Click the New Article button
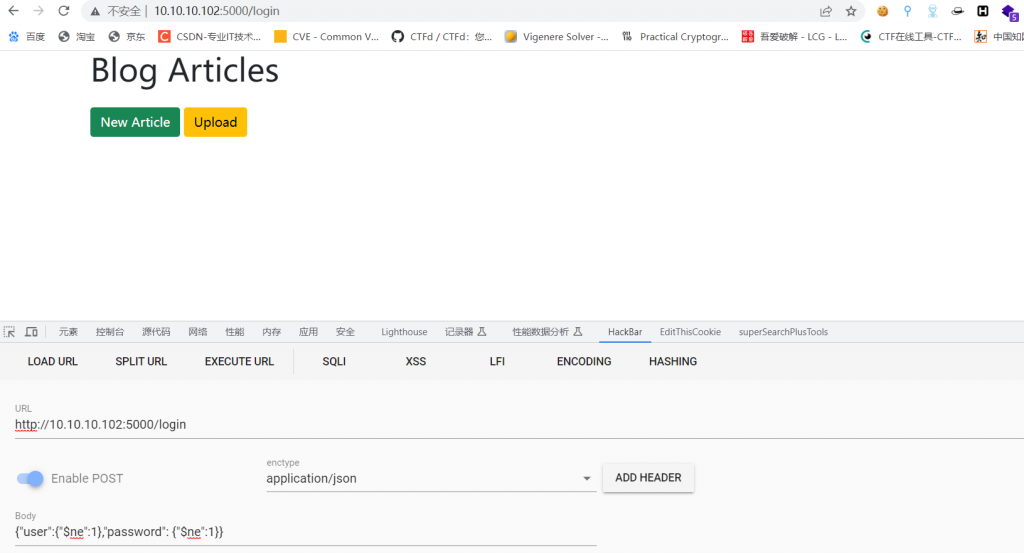This screenshot has height=553, width=1024. click(135, 122)
